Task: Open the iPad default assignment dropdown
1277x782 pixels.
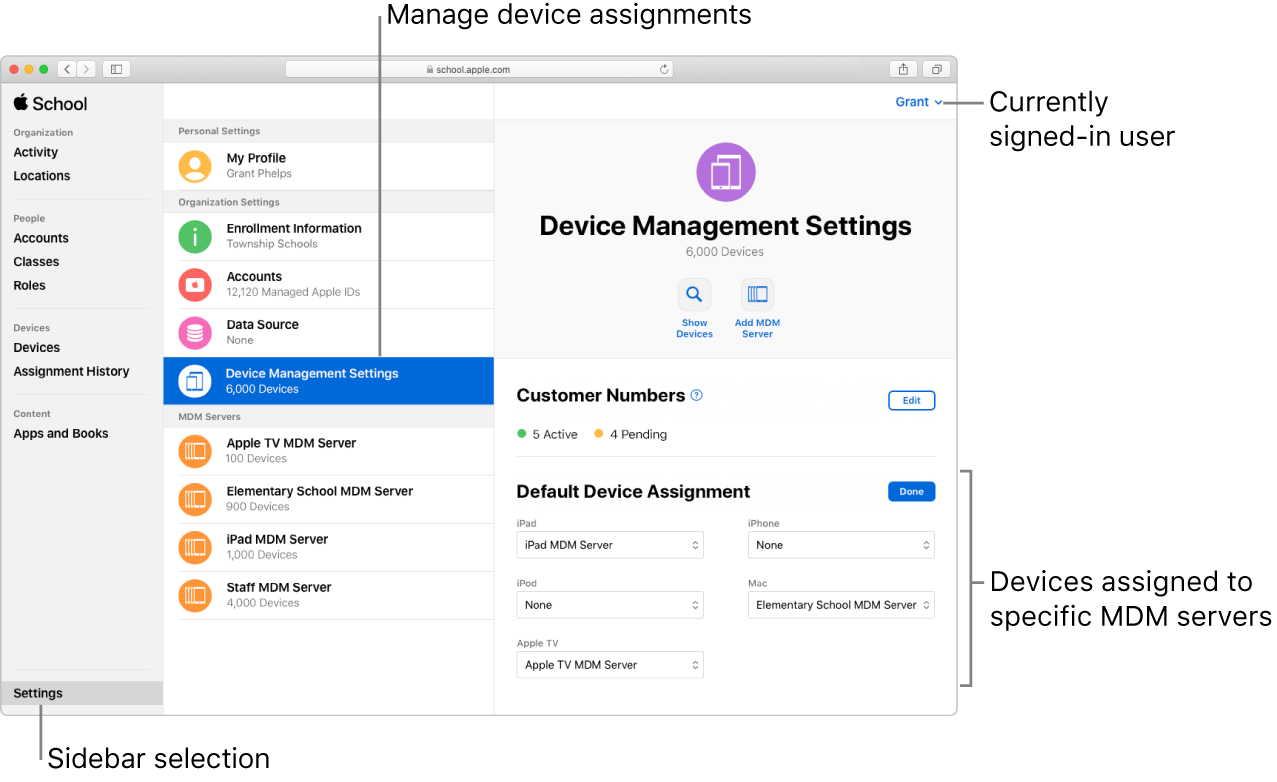Action: tap(610, 545)
